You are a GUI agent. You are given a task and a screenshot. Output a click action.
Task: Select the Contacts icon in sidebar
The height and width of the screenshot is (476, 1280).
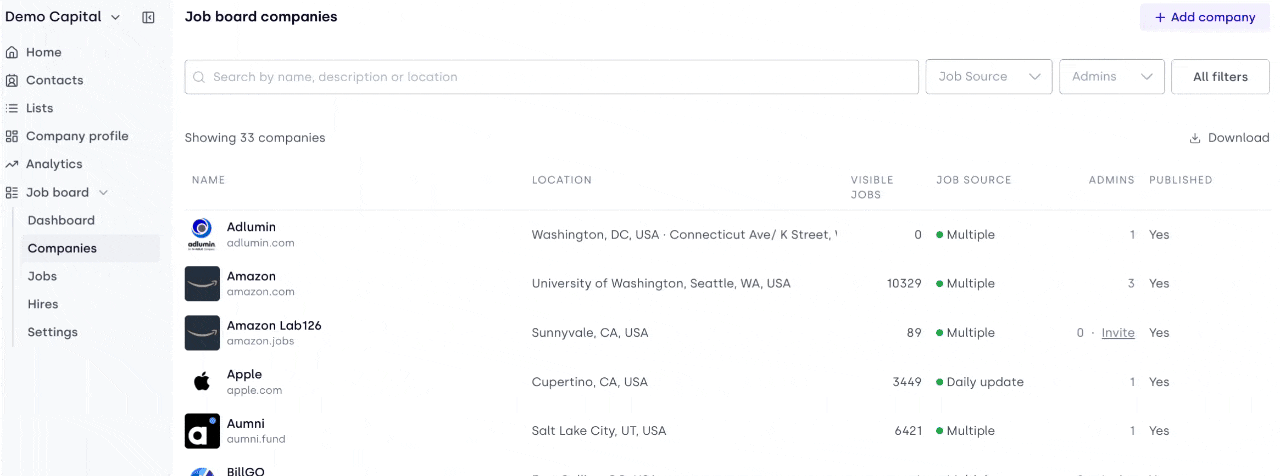[x=12, y=80]
